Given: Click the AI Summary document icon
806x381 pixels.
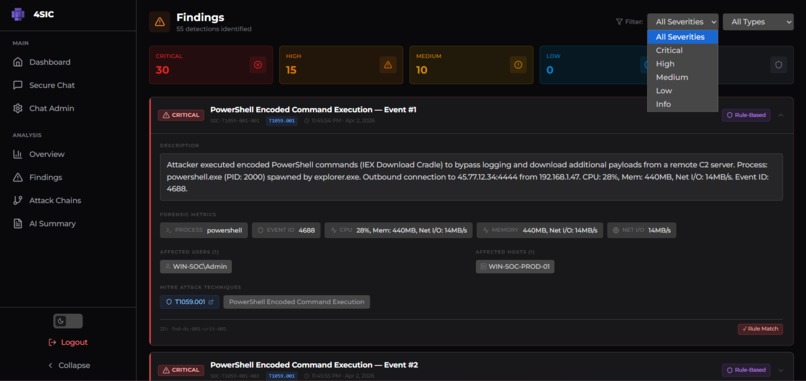Looking at the screenshot, I should tap(18, 224).
